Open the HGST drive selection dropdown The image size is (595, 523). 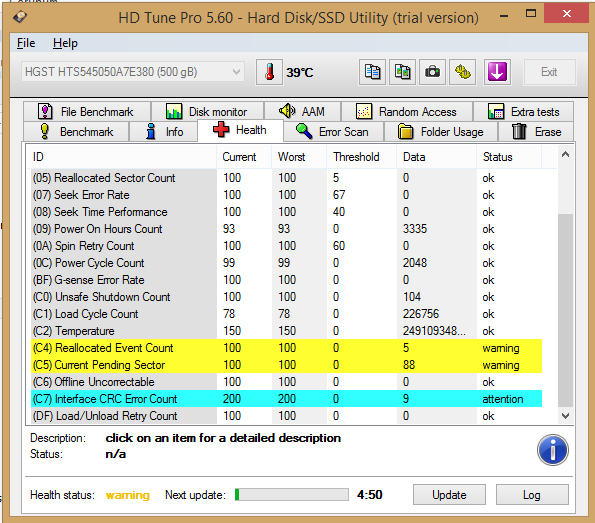[133, 72]
